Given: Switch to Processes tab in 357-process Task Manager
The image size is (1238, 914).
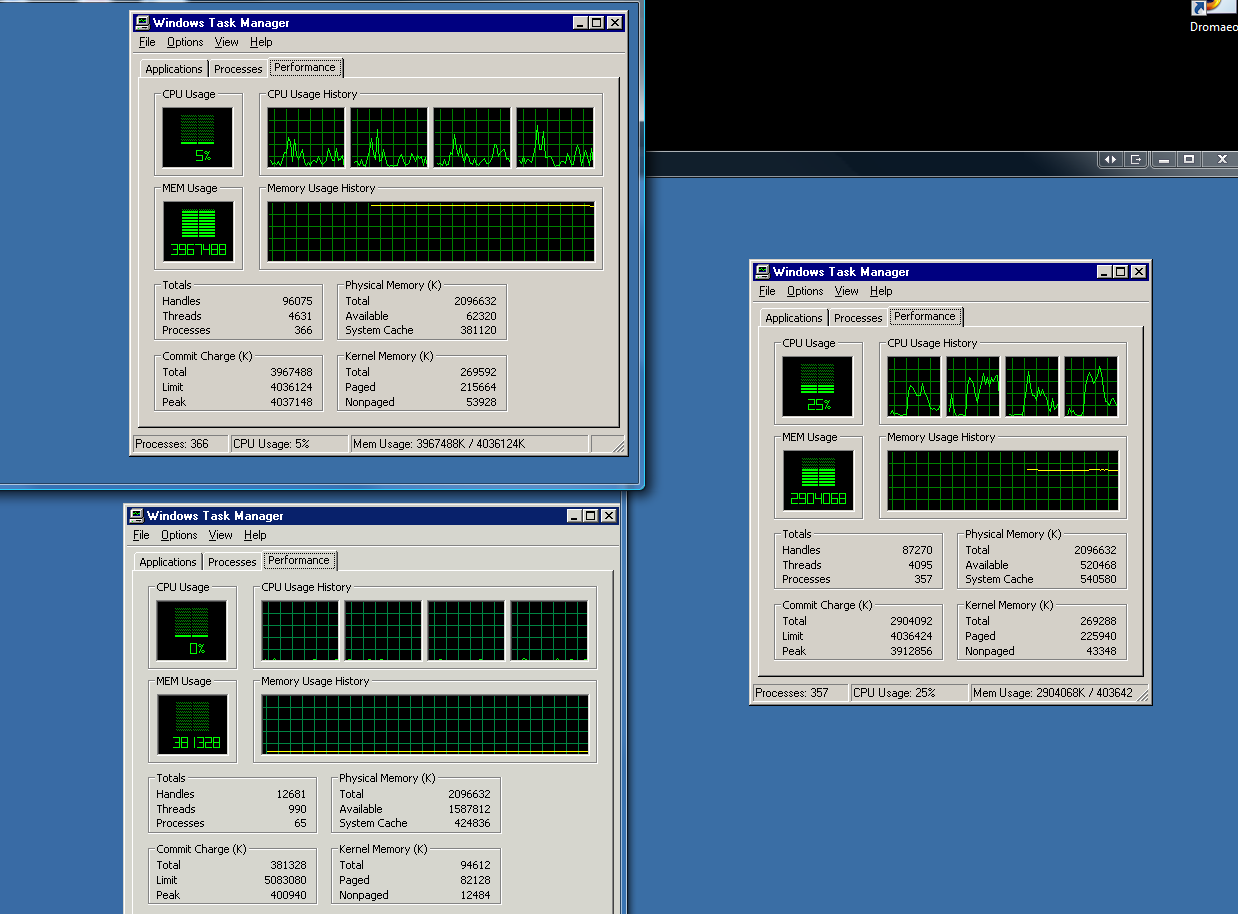Looking at the screenshot, I should (858, 318).
